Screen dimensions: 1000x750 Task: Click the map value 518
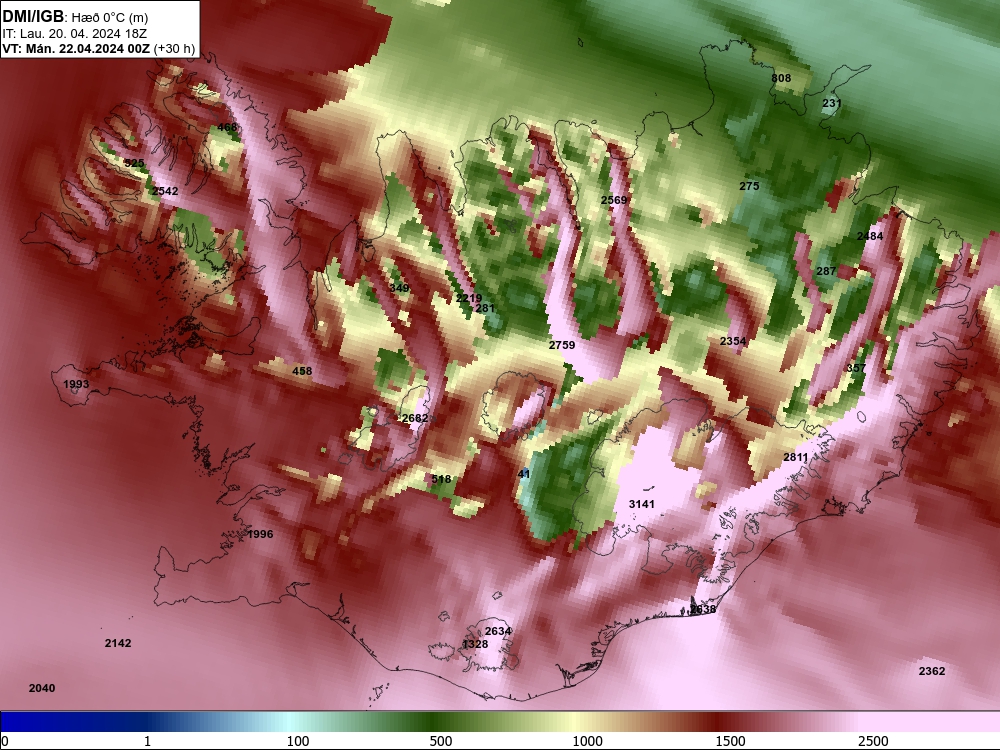coord(441,479)
